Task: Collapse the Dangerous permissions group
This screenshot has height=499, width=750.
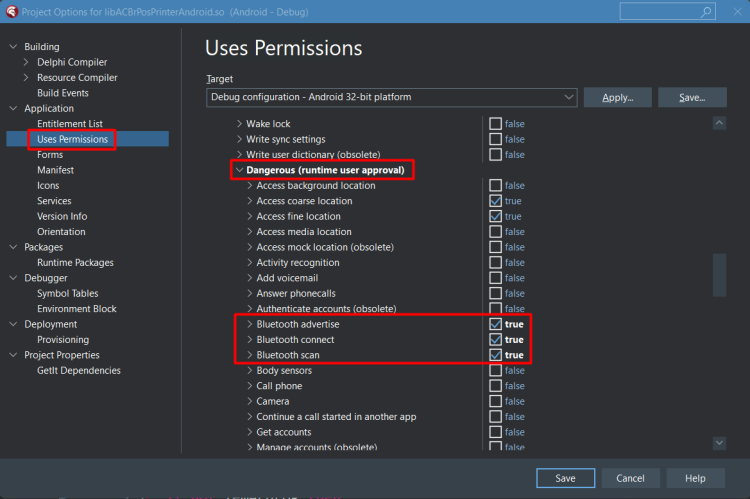Action: click(239, 170)
